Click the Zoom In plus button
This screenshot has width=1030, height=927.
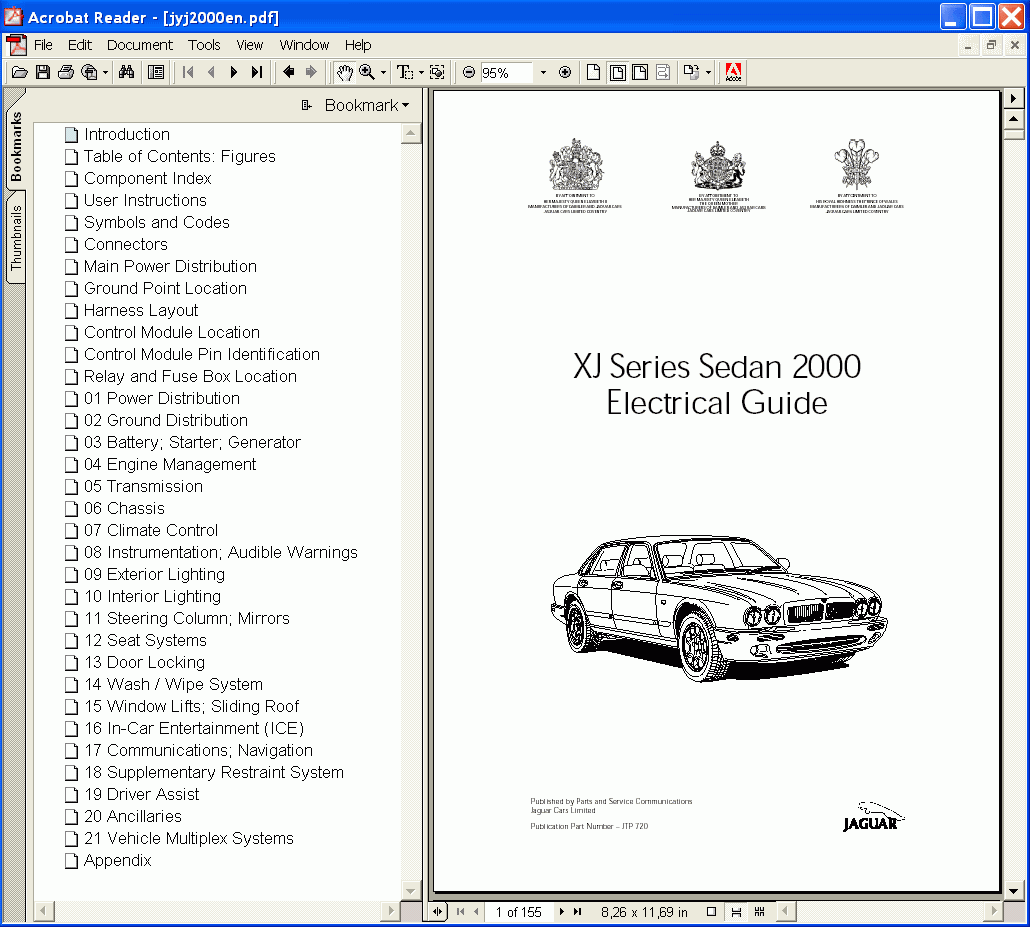(x=565, y=72)
